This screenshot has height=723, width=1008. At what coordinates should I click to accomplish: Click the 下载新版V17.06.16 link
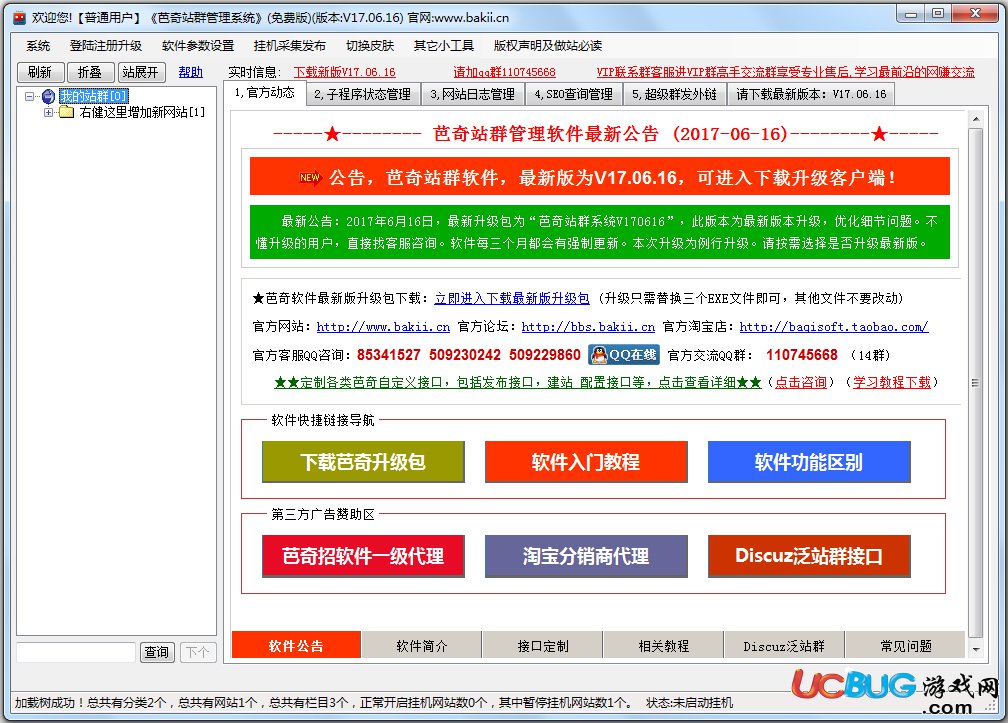click(345, 72)
